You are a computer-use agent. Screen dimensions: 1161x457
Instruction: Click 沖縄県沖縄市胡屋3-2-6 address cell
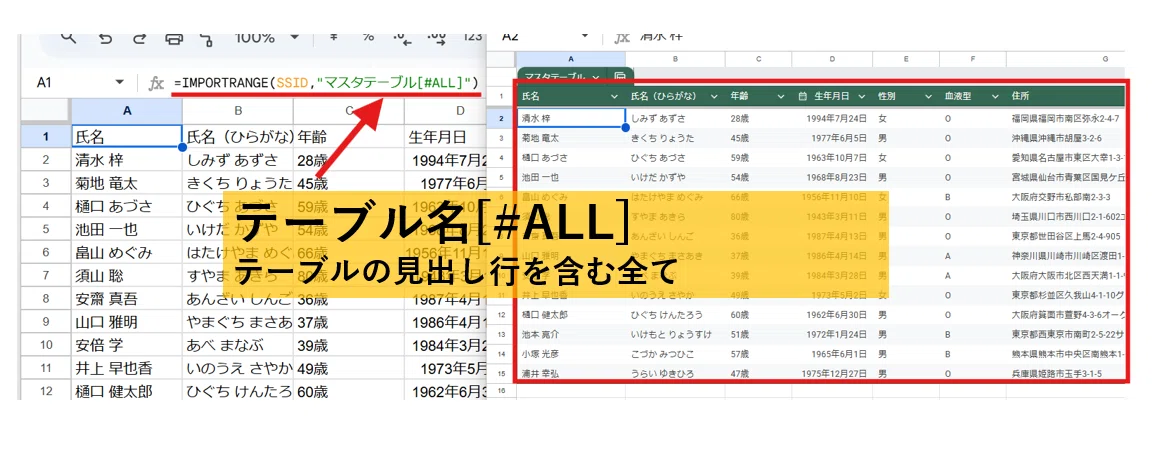click(x=1056, y=138)
